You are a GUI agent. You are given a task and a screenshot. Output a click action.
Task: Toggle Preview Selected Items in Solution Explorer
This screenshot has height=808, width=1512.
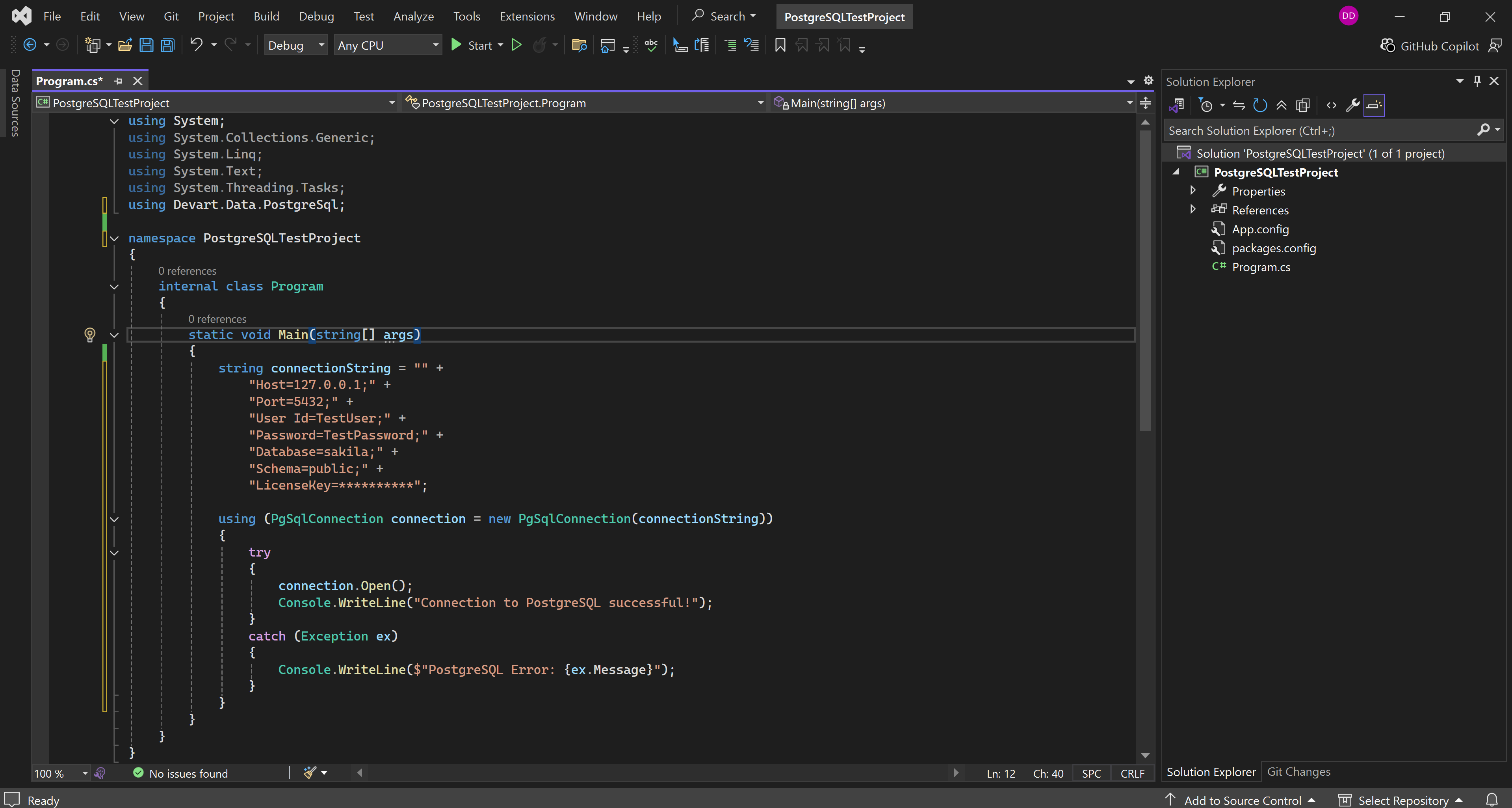point(1374,105)
